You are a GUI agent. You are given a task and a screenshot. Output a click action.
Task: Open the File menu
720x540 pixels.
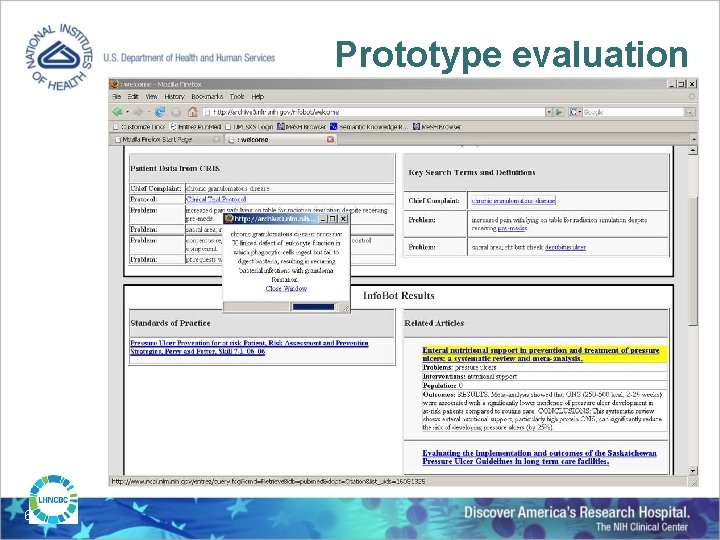pos(117,96)
